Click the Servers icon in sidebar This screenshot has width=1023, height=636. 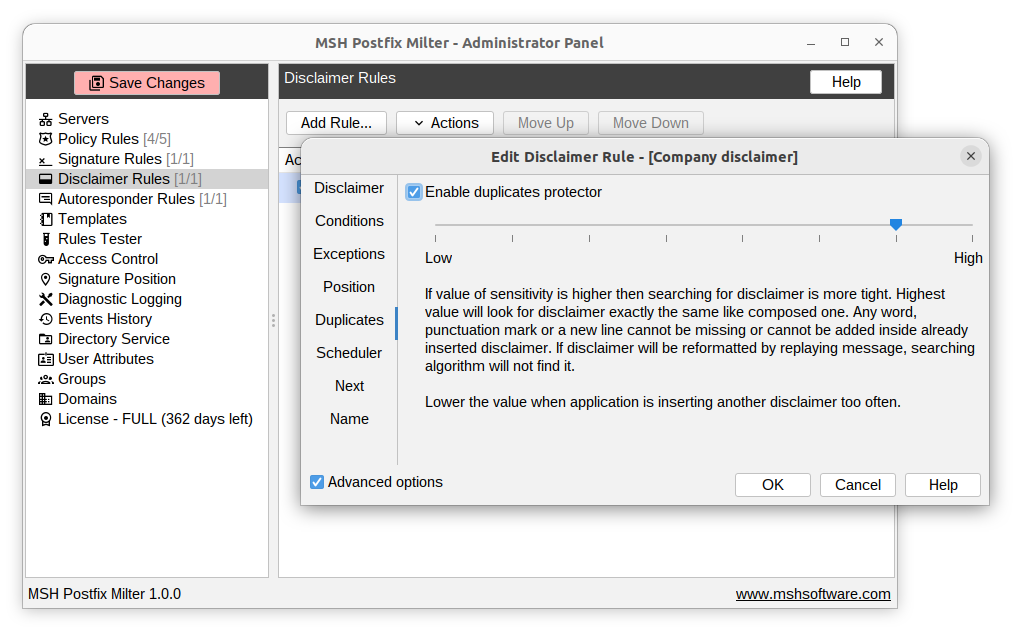(x=45, y=119)
